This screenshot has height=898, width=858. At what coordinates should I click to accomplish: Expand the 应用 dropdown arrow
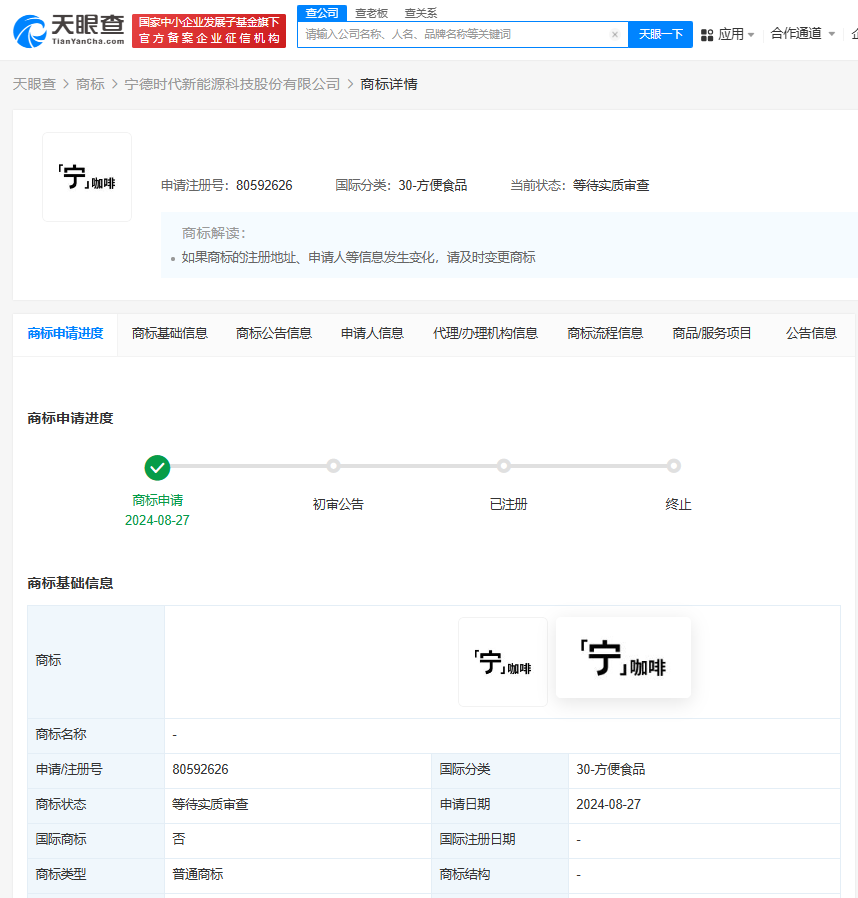(x=751, y=33)
